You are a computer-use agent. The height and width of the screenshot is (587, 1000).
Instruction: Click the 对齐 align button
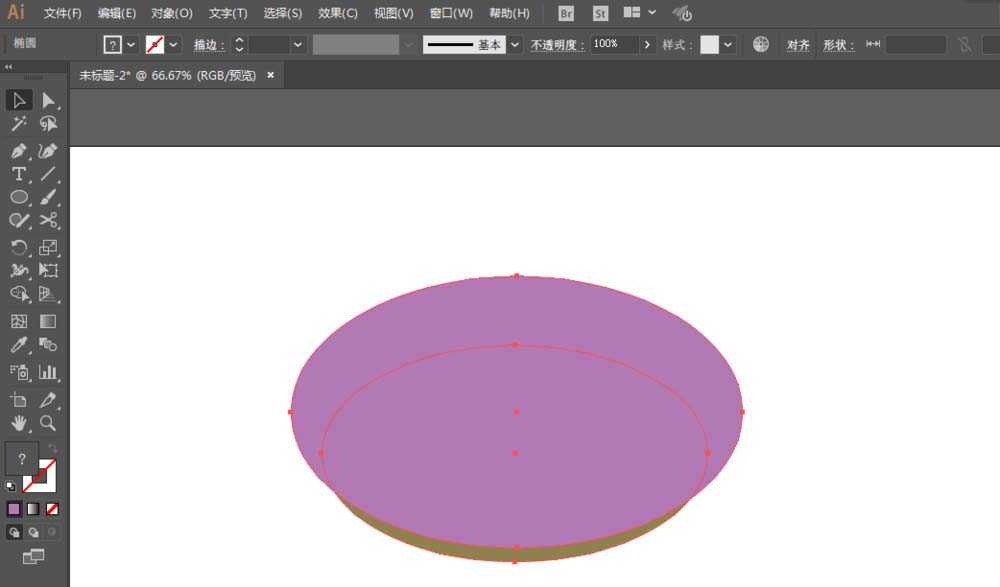coord(798,45)
